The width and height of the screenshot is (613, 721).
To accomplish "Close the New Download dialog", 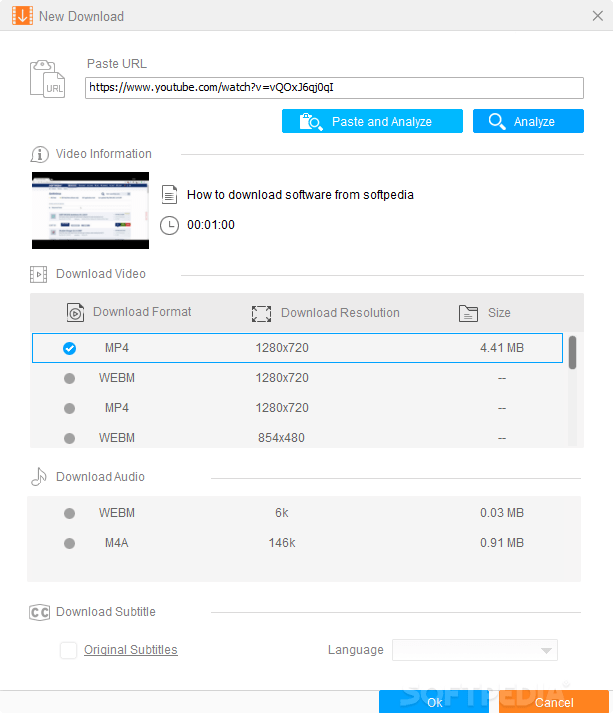I will (x=597, y=16).
